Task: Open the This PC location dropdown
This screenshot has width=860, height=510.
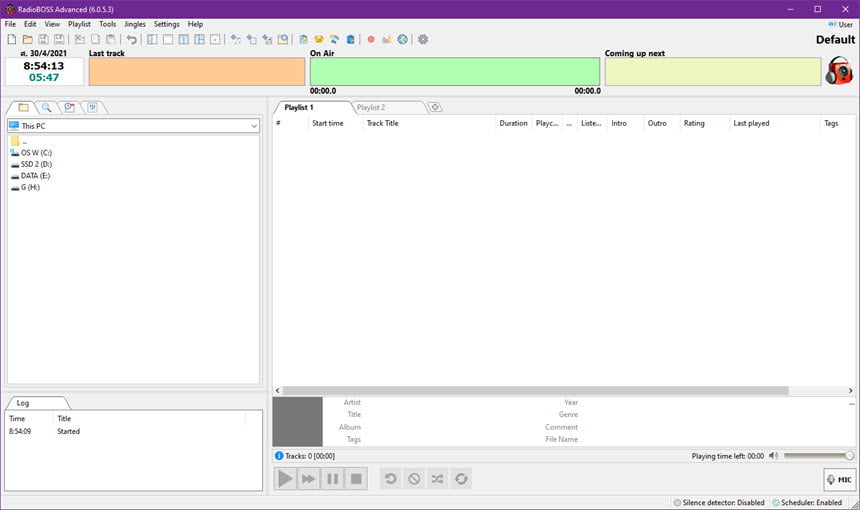Action: tap(133, 126)
